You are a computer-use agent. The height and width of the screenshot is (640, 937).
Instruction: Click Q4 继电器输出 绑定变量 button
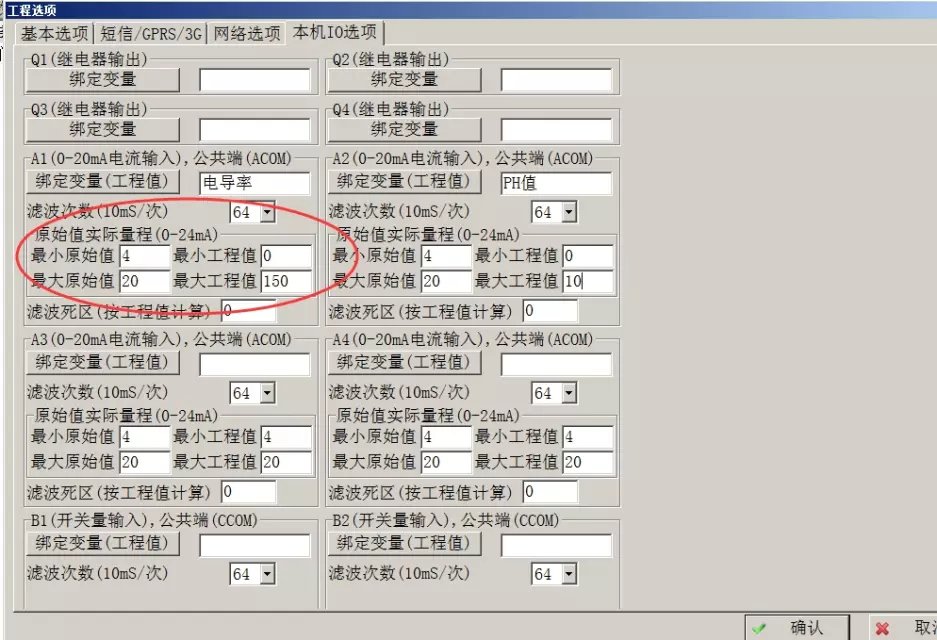pyautogui.click(x=404, y=129)
